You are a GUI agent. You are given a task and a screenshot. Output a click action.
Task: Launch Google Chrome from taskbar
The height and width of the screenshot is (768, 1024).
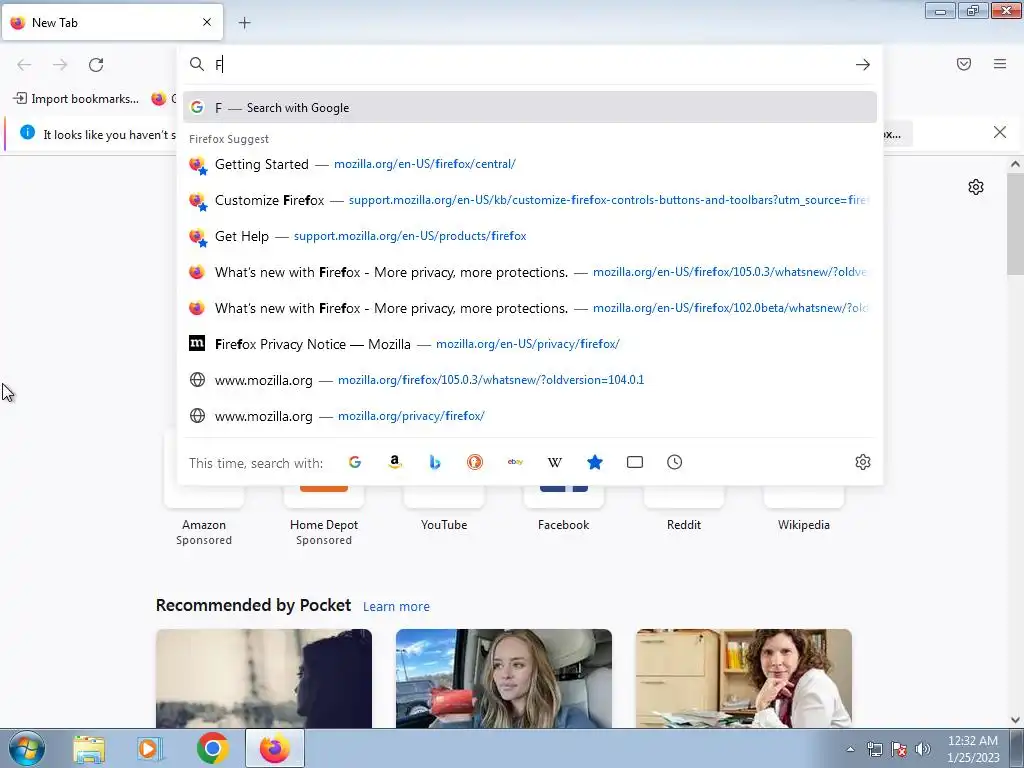point(212,748)
